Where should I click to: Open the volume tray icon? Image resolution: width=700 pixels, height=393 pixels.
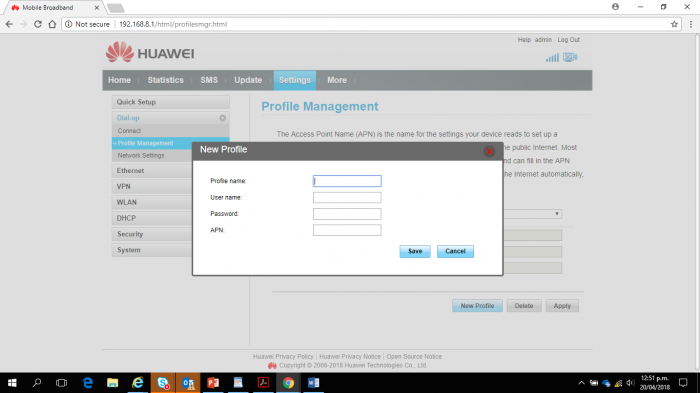click(630, 383)
